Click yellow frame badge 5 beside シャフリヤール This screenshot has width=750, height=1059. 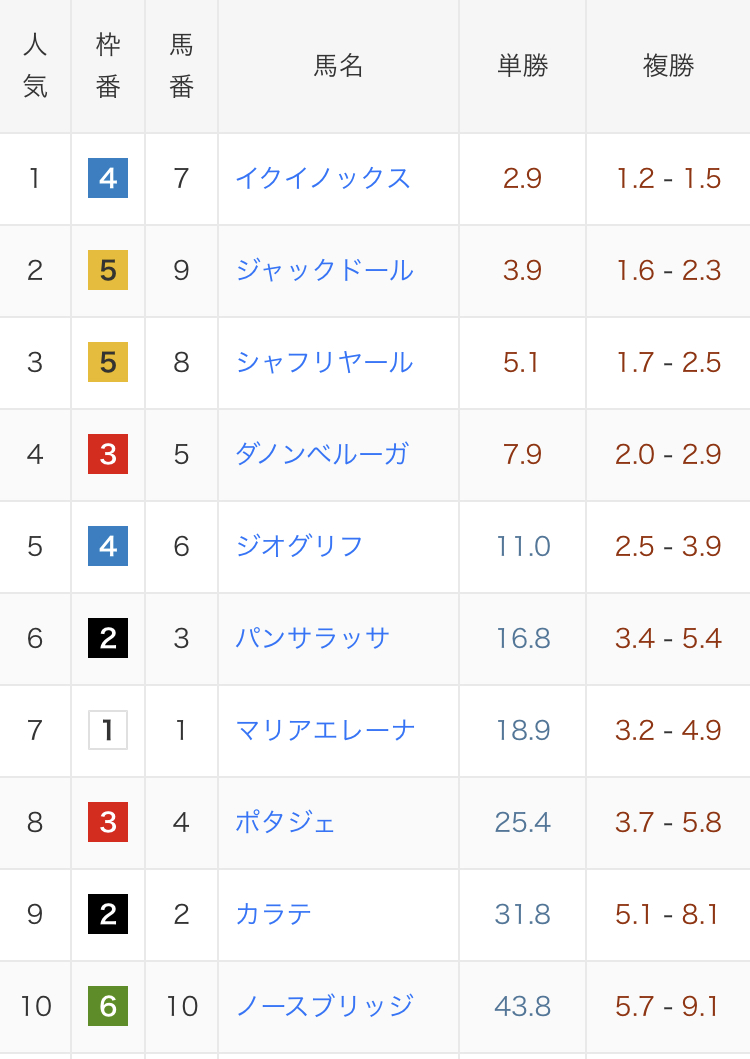pyautogui.click(x=108, y=362)
